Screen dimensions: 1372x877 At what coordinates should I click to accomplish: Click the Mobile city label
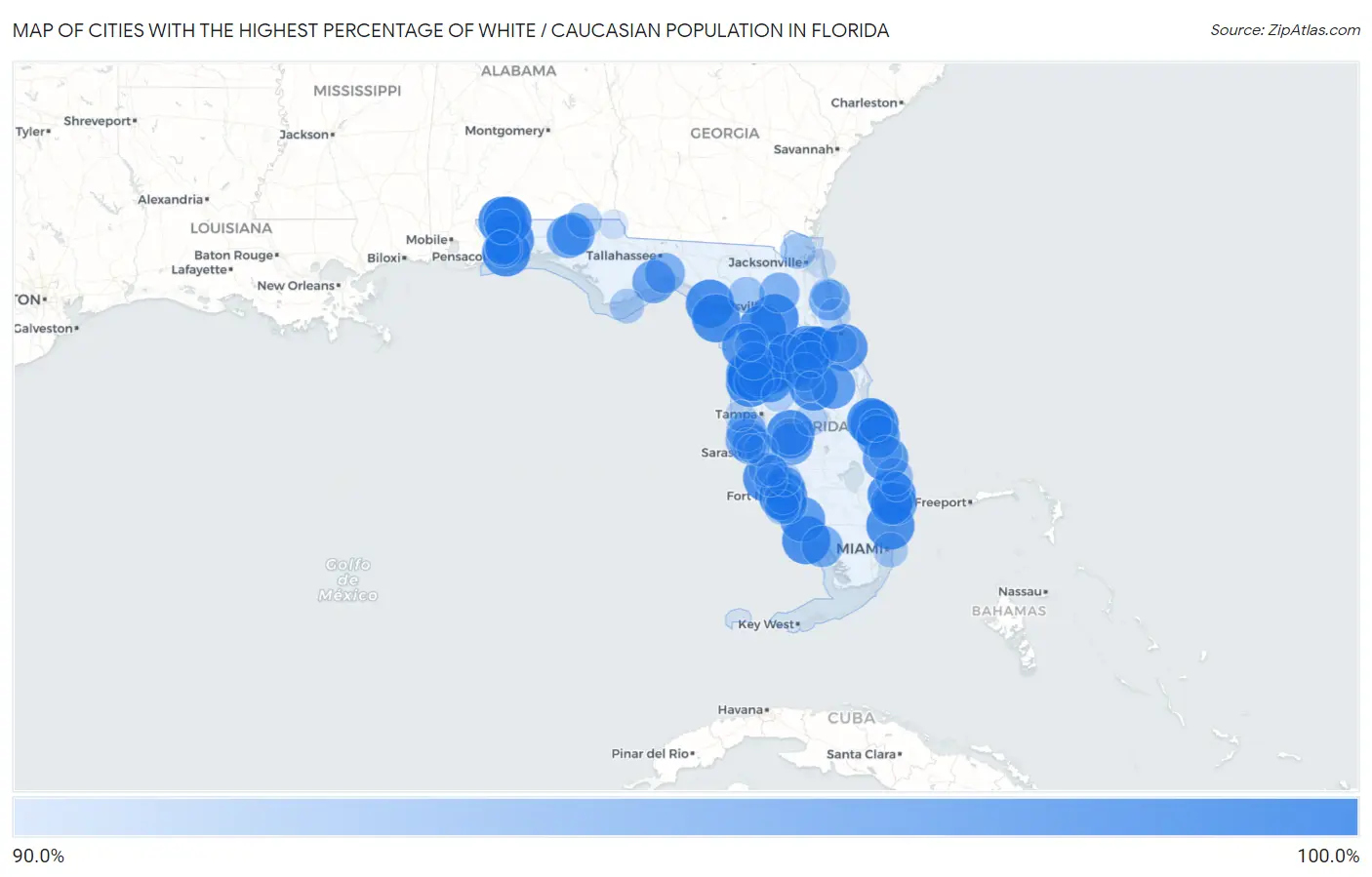pos(427,240)
